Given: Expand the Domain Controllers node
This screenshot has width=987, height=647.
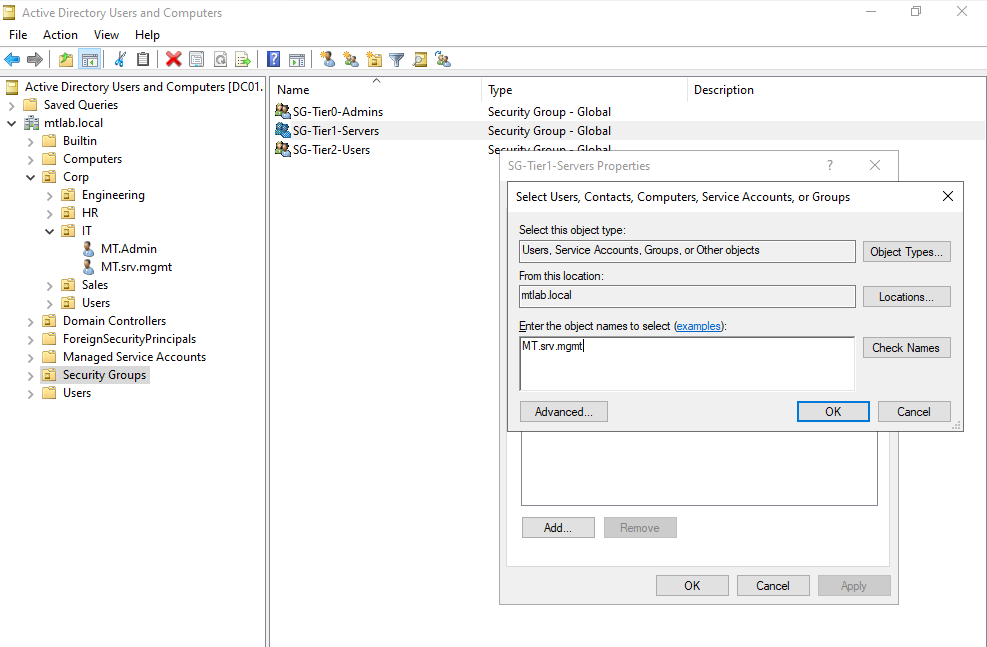Looking at the screenshot, I should (x=30, y=322).
